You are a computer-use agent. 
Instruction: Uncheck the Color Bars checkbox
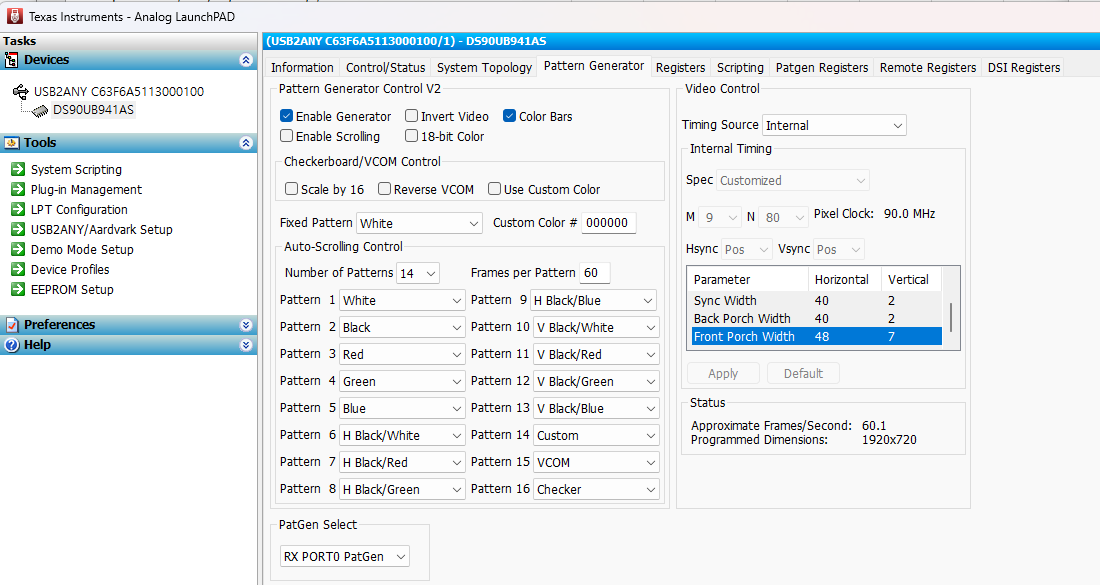coord(509,116)
